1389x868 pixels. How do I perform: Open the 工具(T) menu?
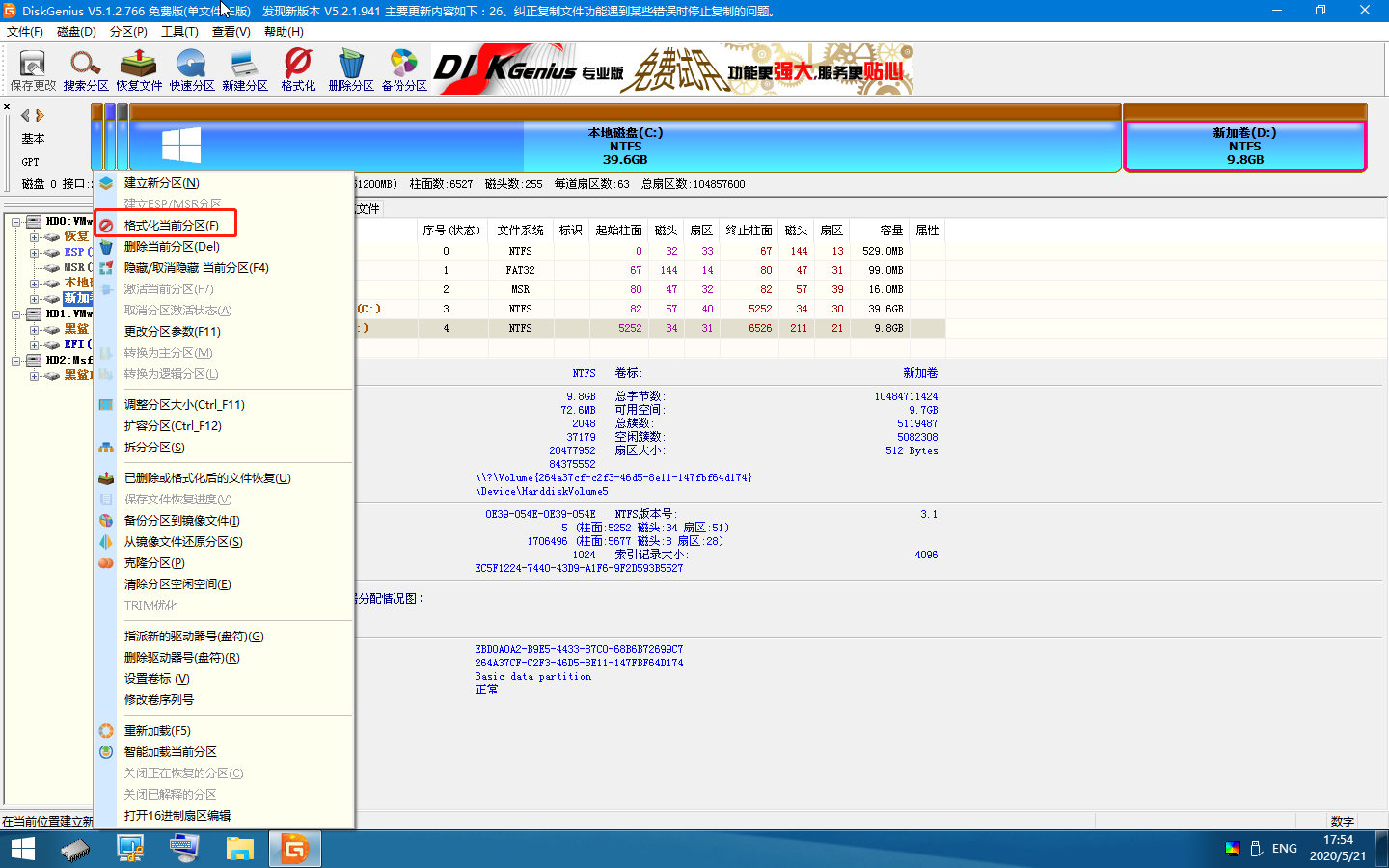179,32
